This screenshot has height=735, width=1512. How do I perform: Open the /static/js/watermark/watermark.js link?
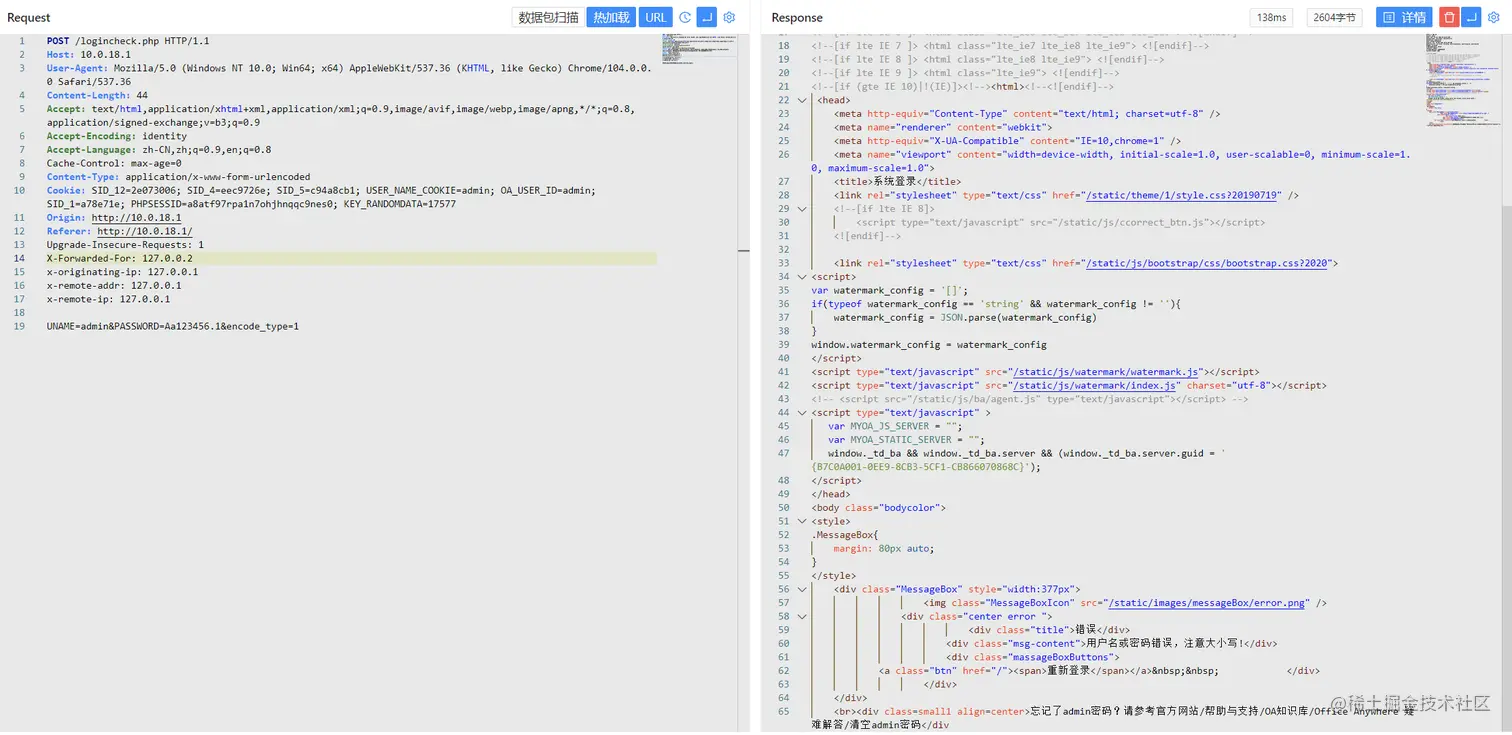(1108, 372)
